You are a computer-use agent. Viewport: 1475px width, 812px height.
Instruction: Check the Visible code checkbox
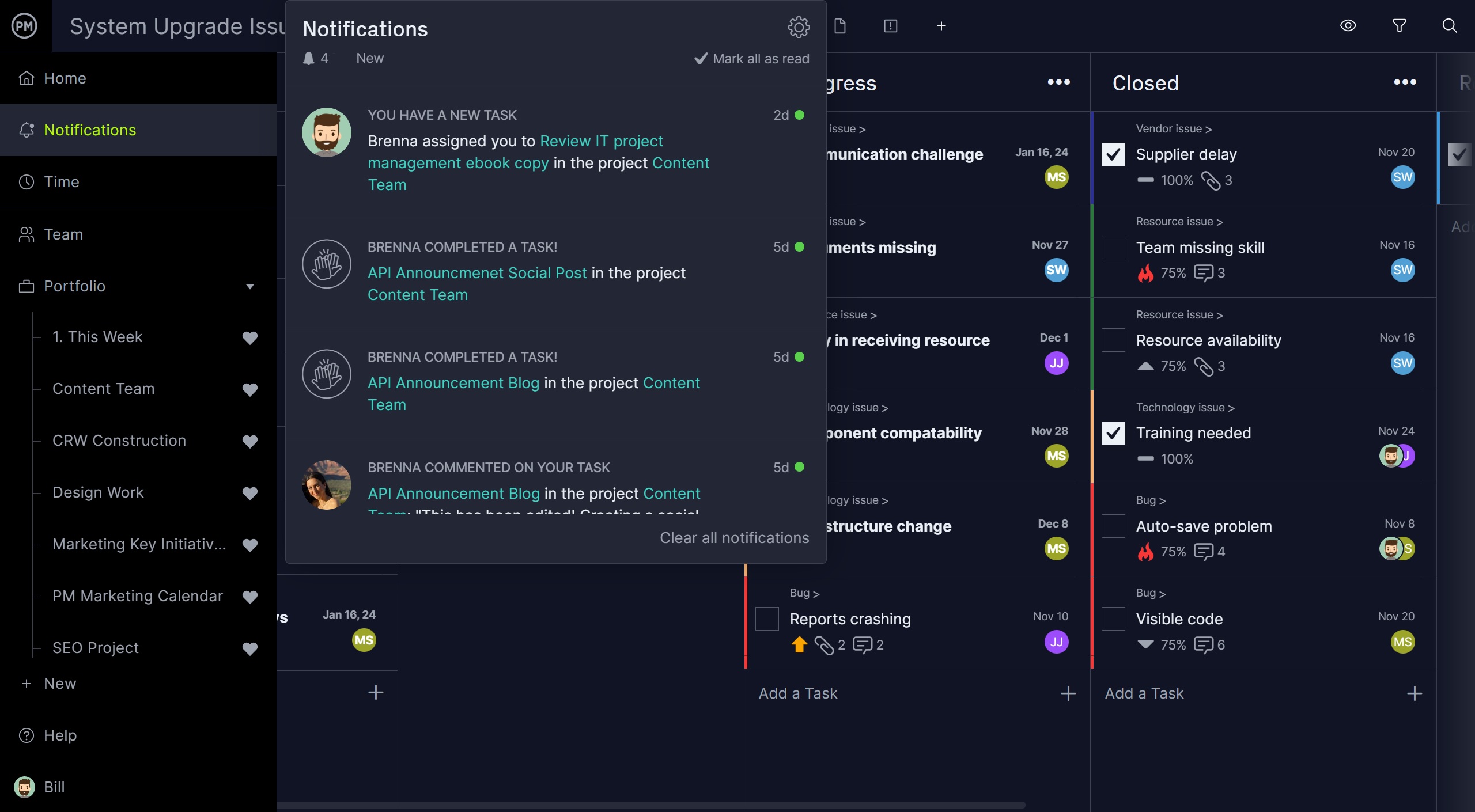[x=1113, y=619]
